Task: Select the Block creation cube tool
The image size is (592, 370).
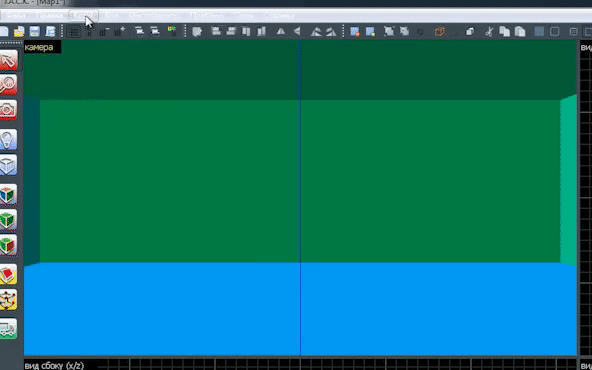Action: point(8,165)
